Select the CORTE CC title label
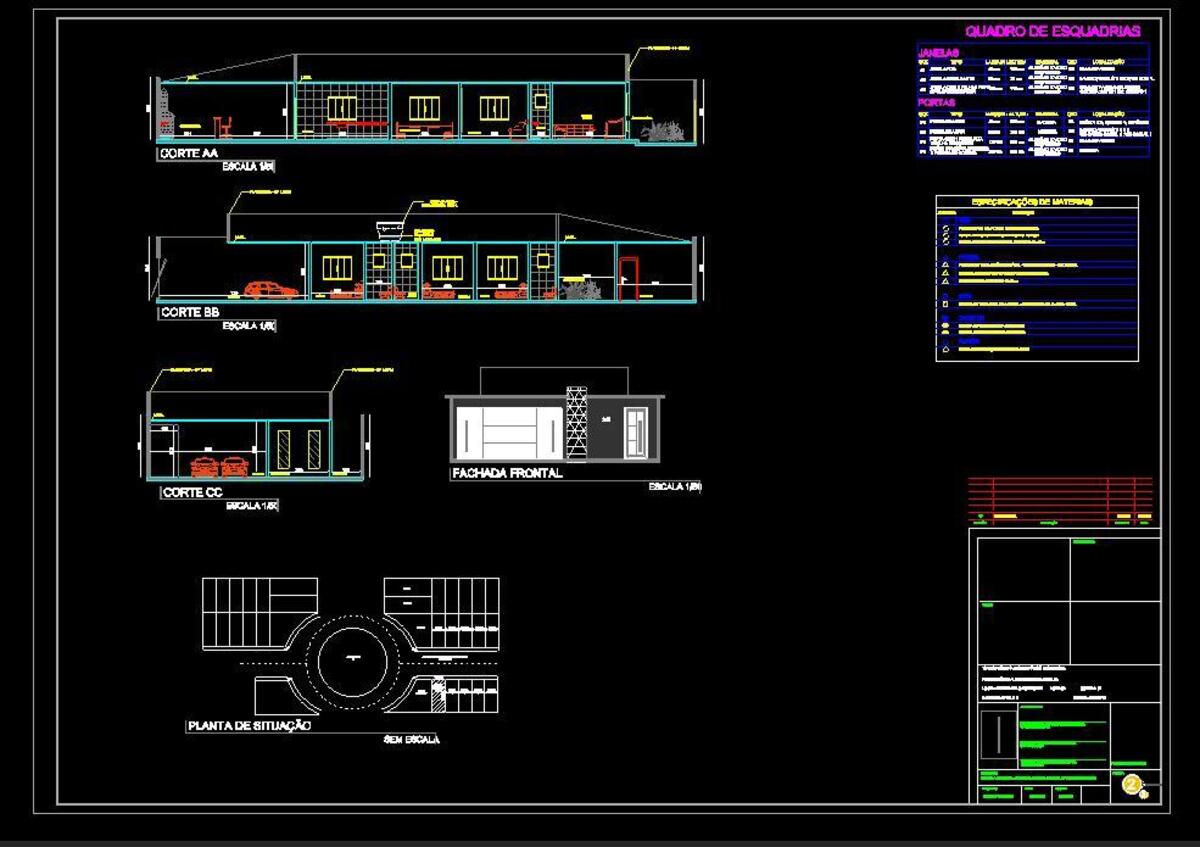This screenshot has width=1200, height=847. (191, 493)
